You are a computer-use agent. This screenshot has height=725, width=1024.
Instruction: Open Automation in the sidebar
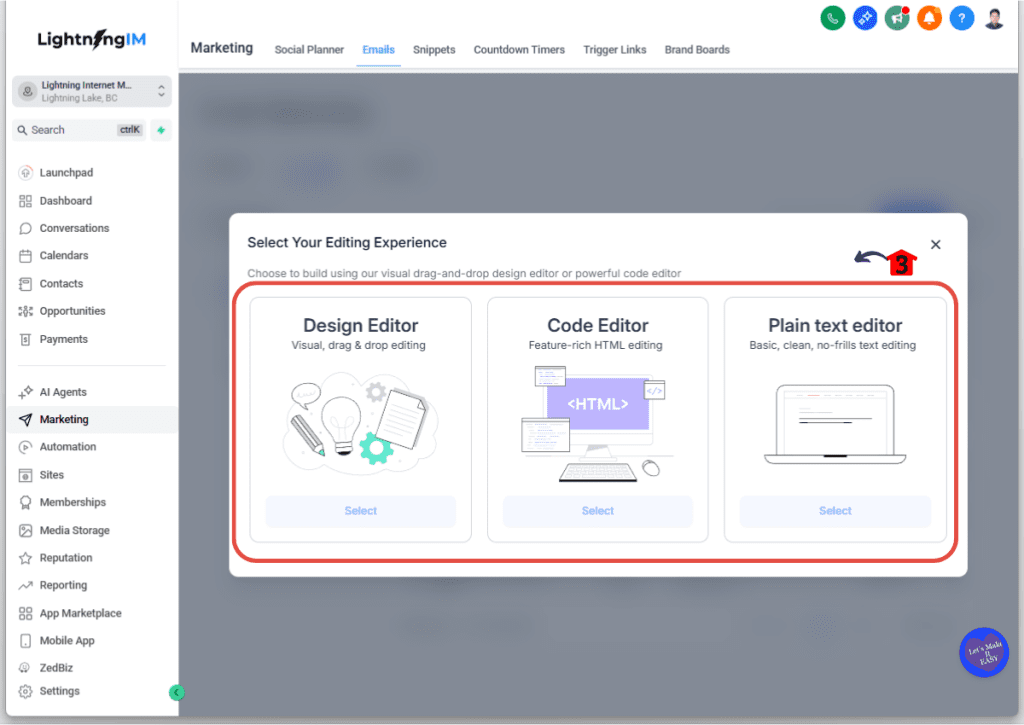click(x=68, y=447)
